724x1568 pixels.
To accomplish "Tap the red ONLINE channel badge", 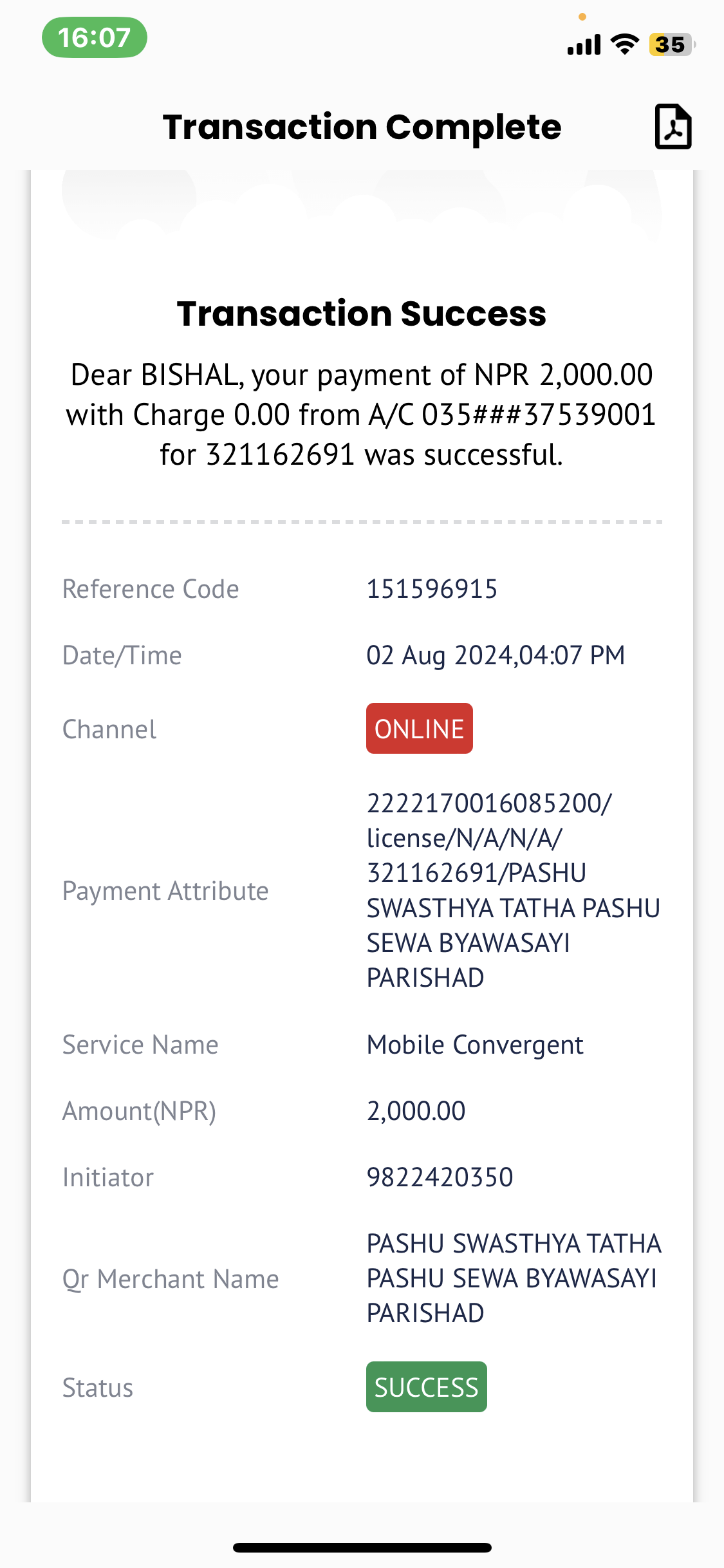I will coord(420,729).
